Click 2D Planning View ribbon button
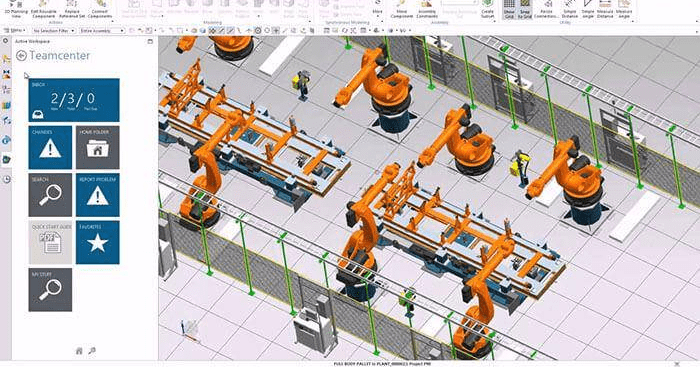Viewport: 700px width, 367px height. (16, 9)
